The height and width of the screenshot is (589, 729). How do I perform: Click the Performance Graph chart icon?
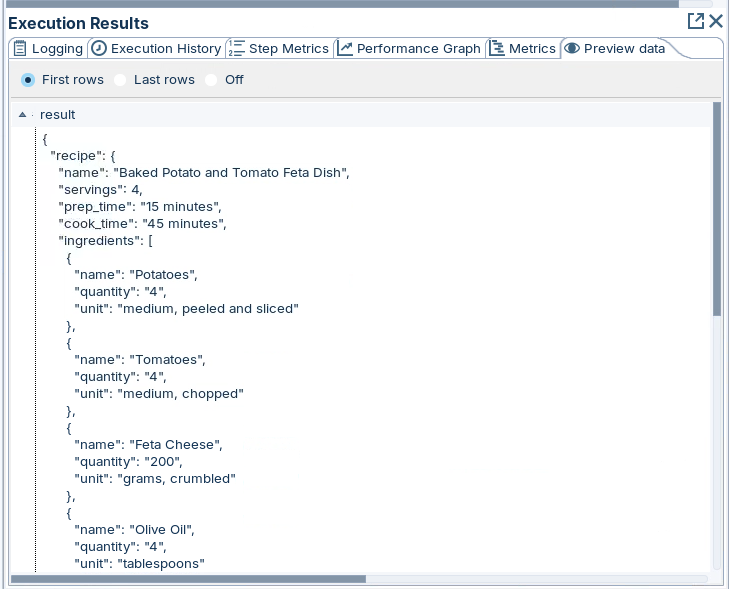tap(345, 48)
